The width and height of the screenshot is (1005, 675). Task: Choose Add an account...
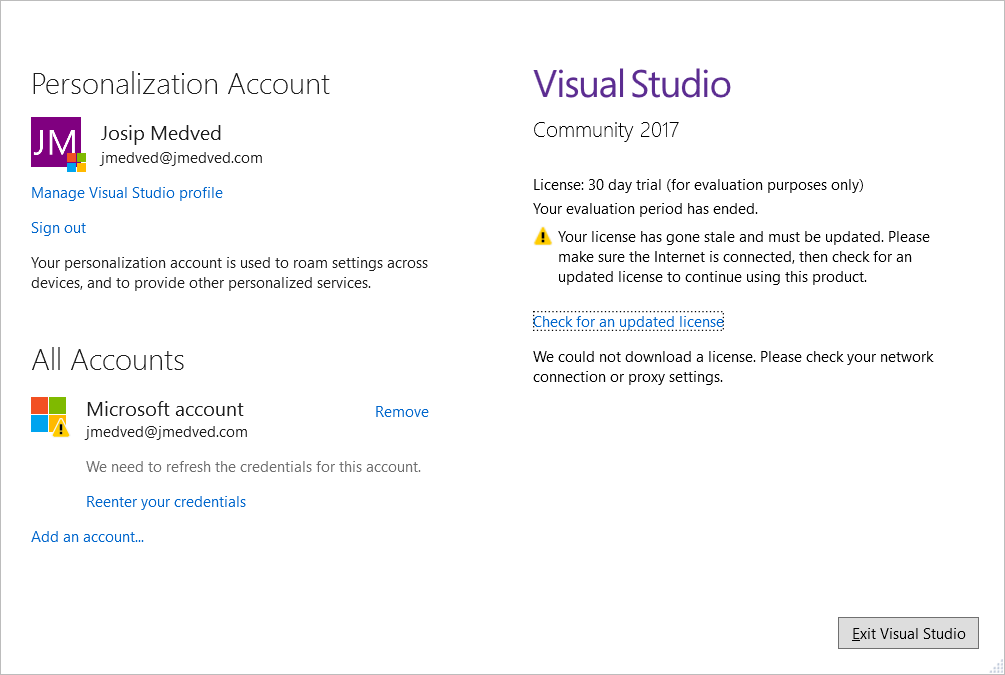pos(88,537)
